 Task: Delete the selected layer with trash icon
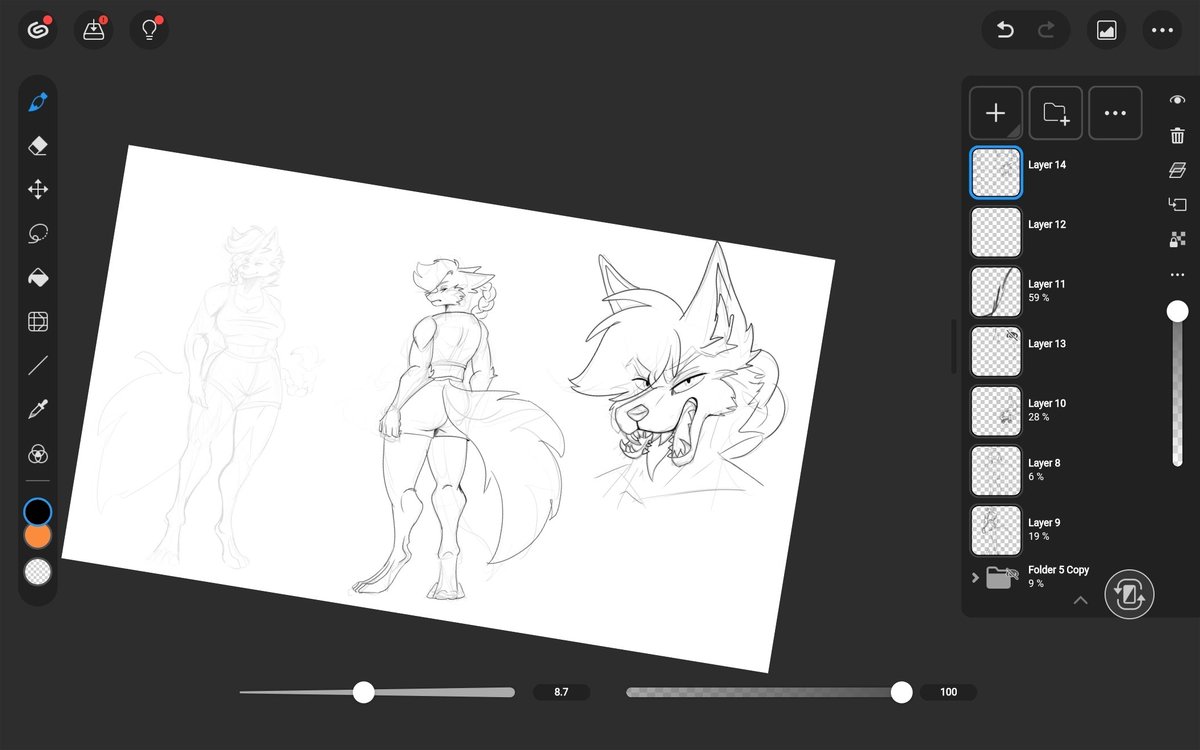tap(1178, 136)
